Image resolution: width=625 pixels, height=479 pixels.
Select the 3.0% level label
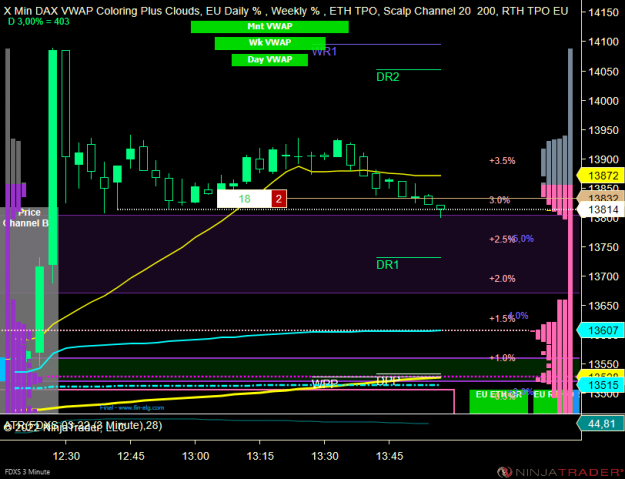499,200
